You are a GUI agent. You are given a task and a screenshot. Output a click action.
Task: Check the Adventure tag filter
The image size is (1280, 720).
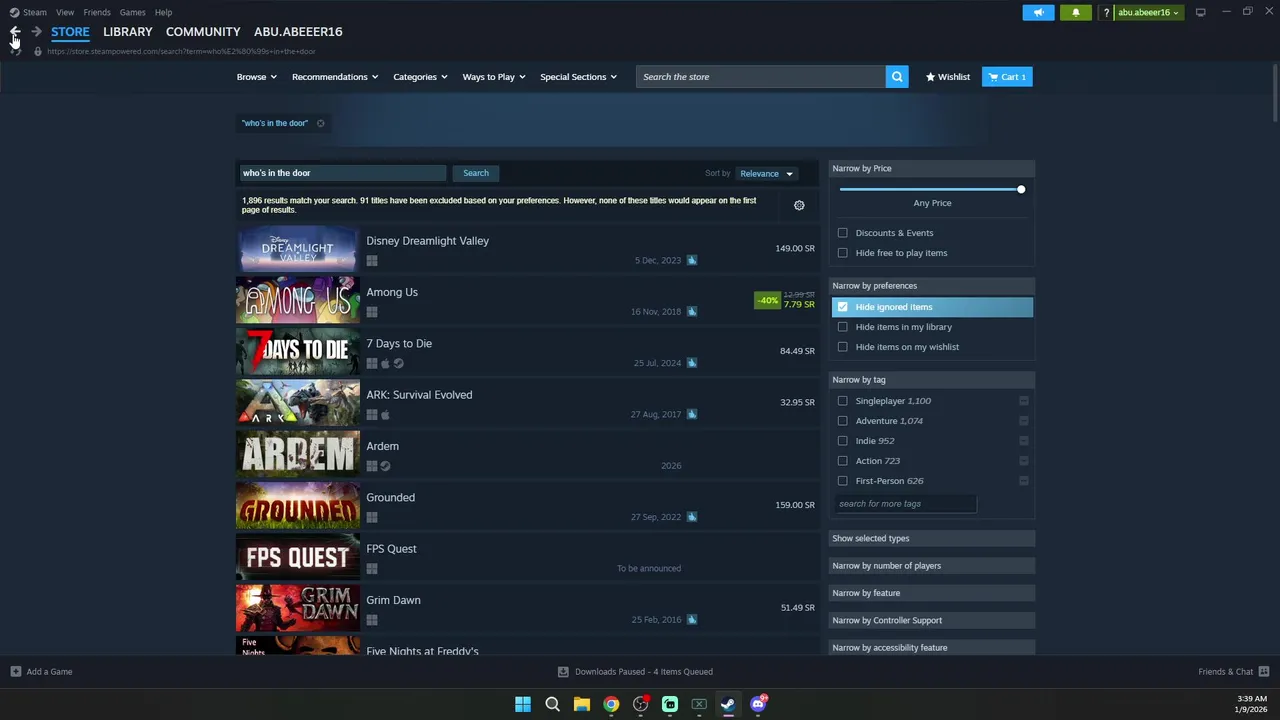click(x=843, y=421)
